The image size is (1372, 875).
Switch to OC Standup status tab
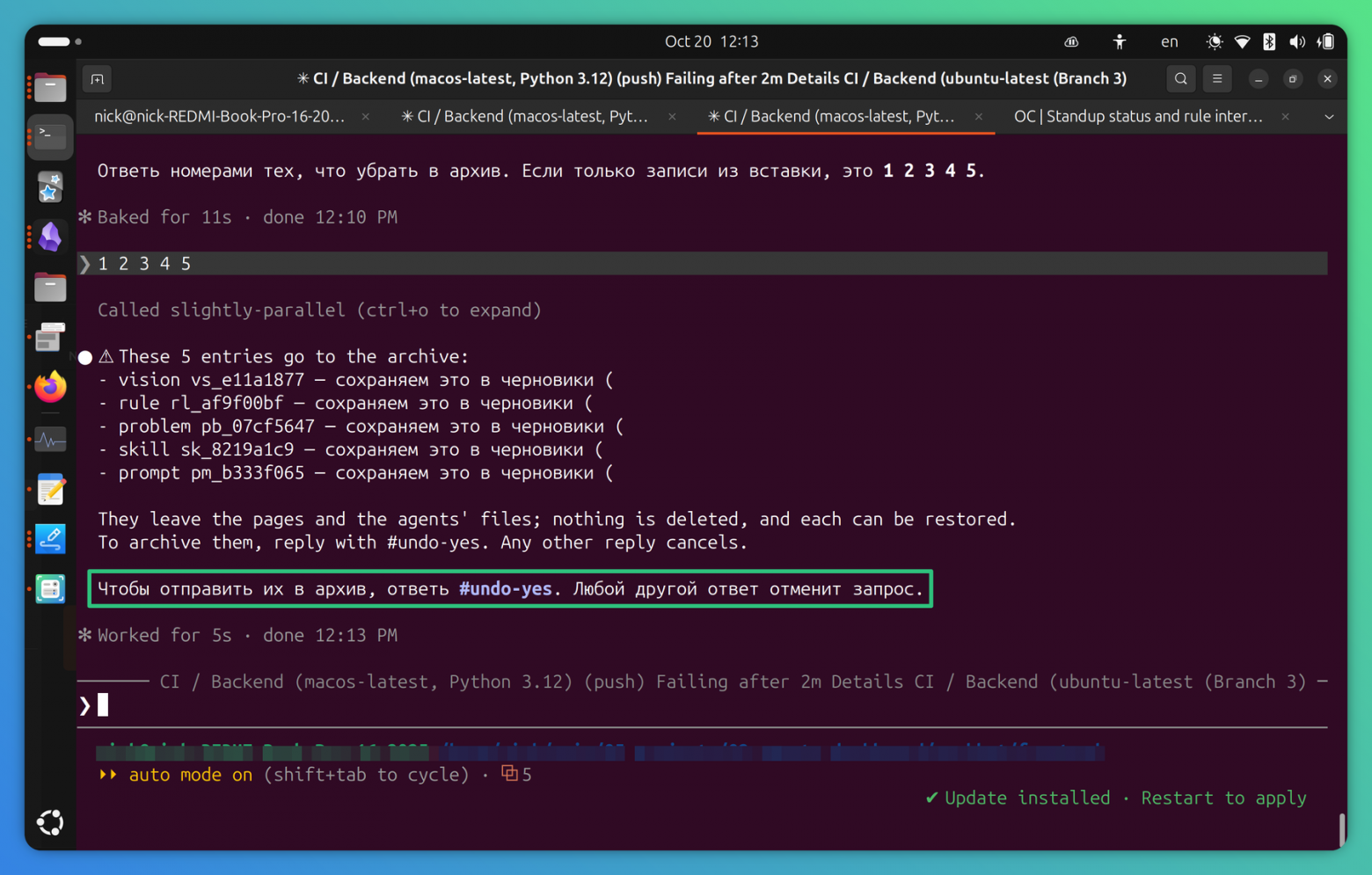1138,116
